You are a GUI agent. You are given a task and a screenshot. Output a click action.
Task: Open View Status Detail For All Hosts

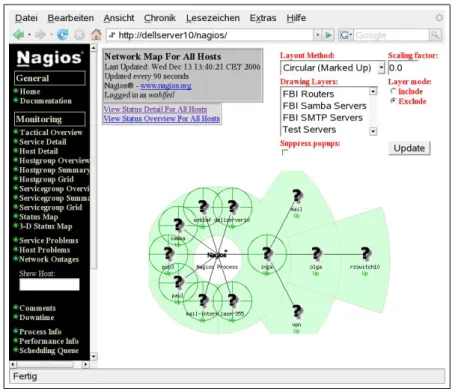pyautogui.click(x=155, y=109)
